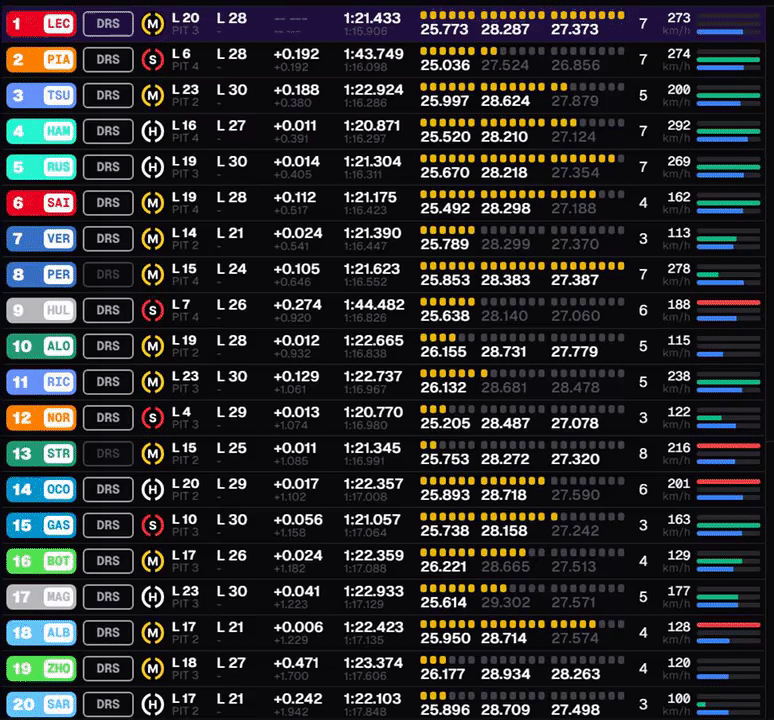Click the medium tyre icon in SAI row
This screenshot has height=720, width=774.
coord(153,203)
